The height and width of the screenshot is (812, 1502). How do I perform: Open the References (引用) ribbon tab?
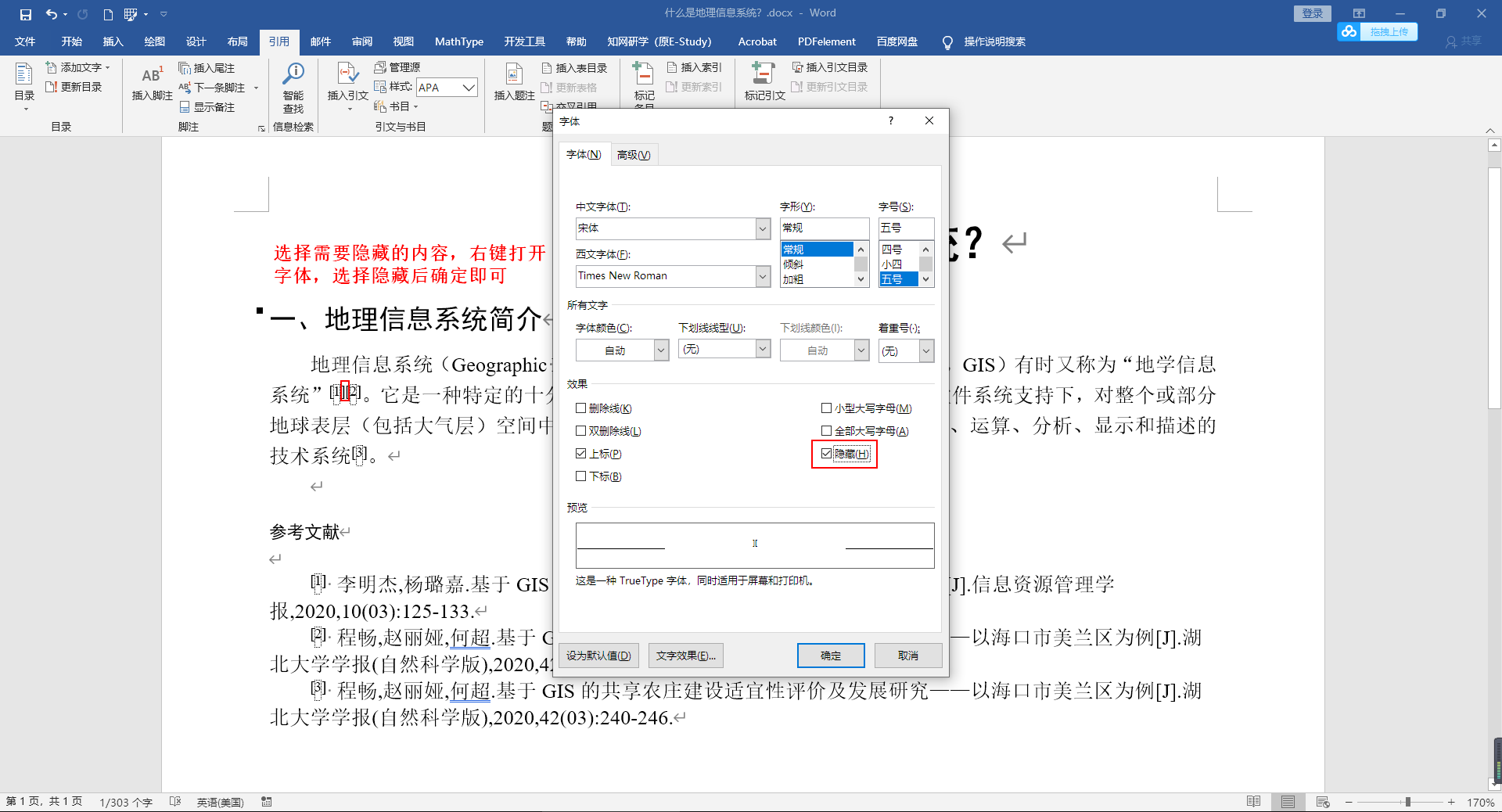click(x=279, y=41)
